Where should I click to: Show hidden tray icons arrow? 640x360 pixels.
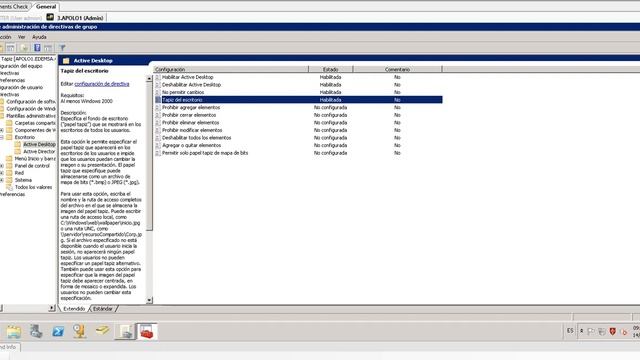point(581,331)
